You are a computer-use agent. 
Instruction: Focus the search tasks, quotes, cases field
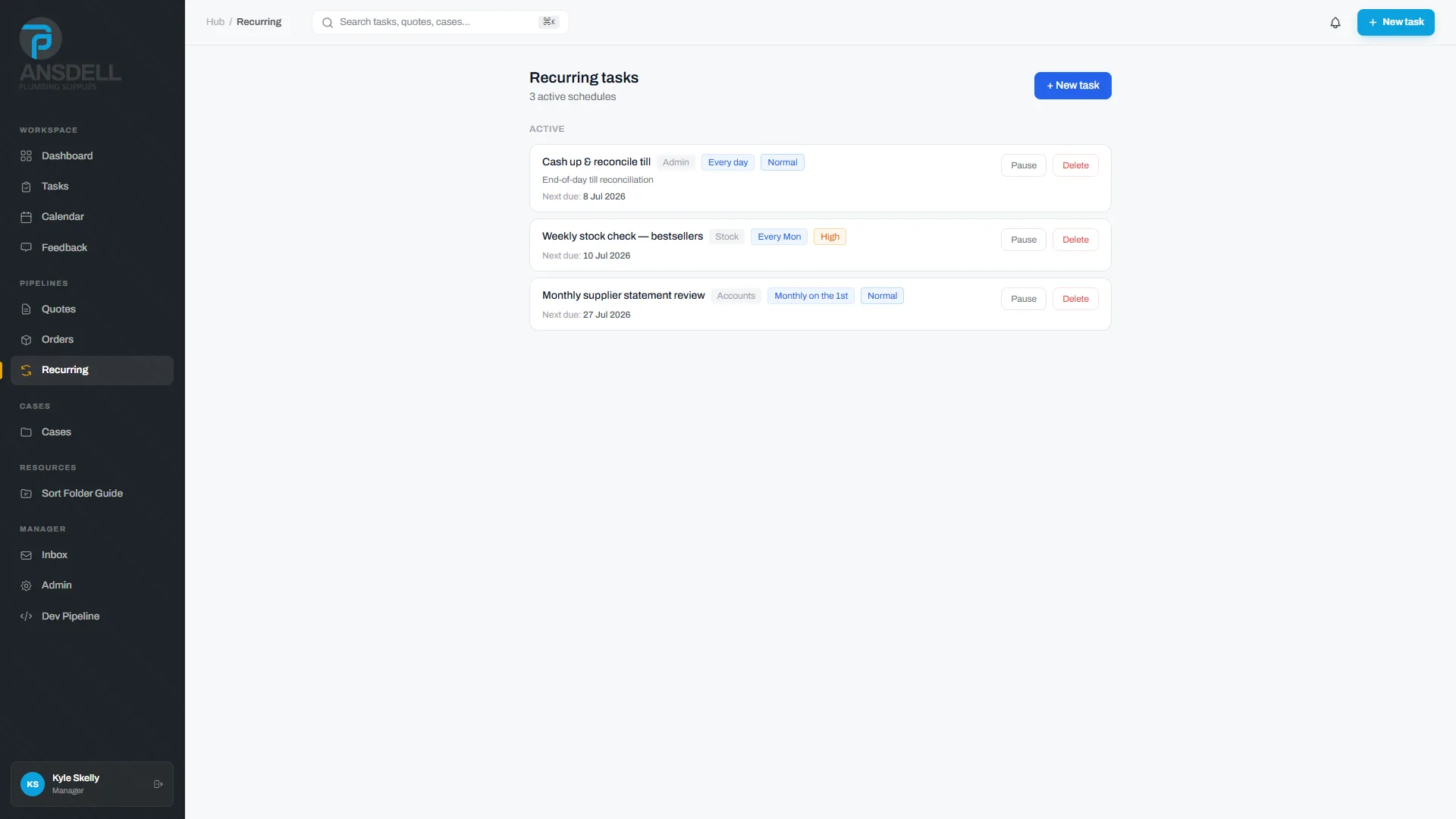(441, 22)
